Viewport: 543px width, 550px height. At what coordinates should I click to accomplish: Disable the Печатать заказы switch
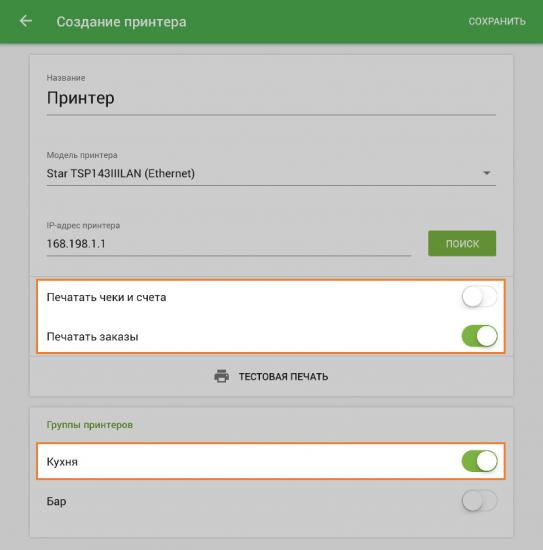pos(480,336)
